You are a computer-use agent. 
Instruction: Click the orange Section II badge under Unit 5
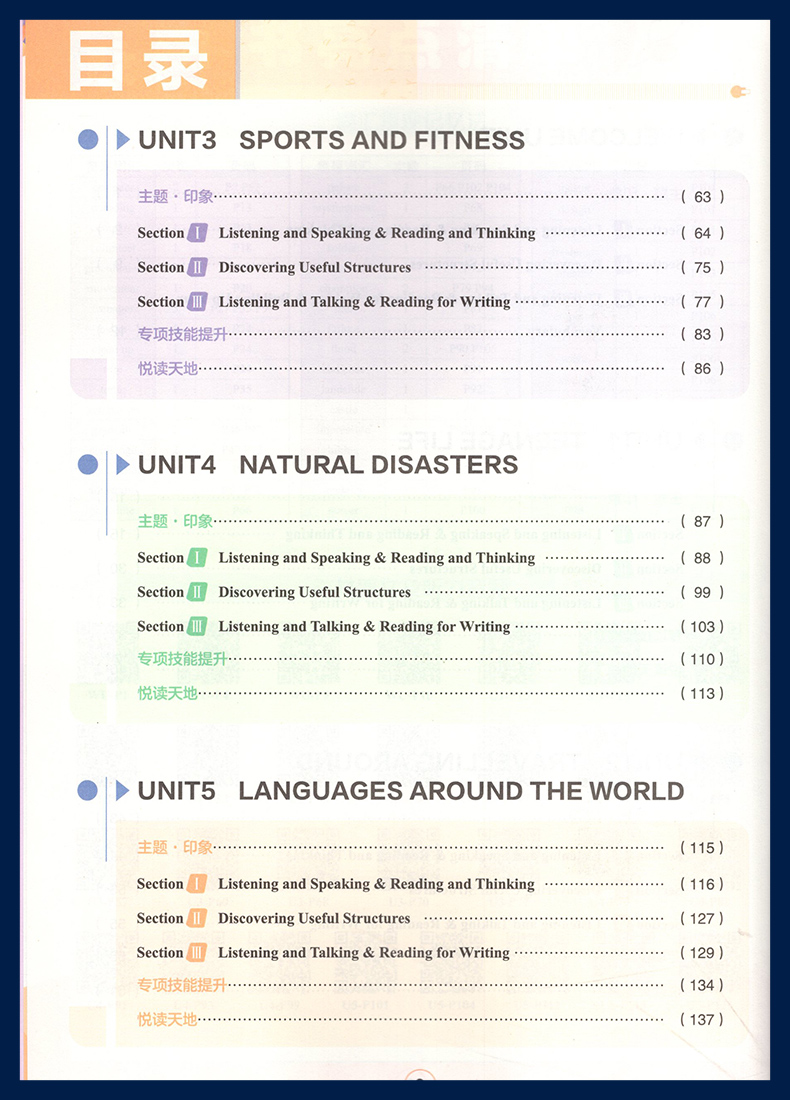[196, 918]
